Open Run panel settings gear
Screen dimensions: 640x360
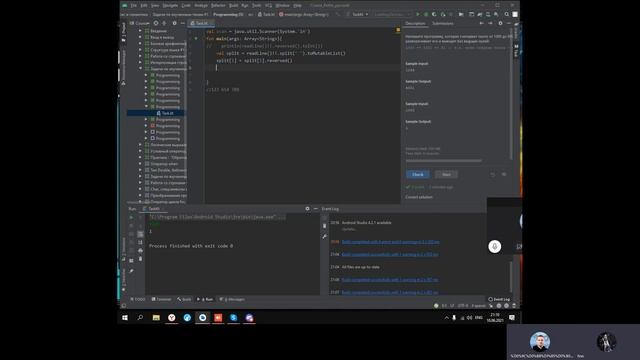[307, 209]
